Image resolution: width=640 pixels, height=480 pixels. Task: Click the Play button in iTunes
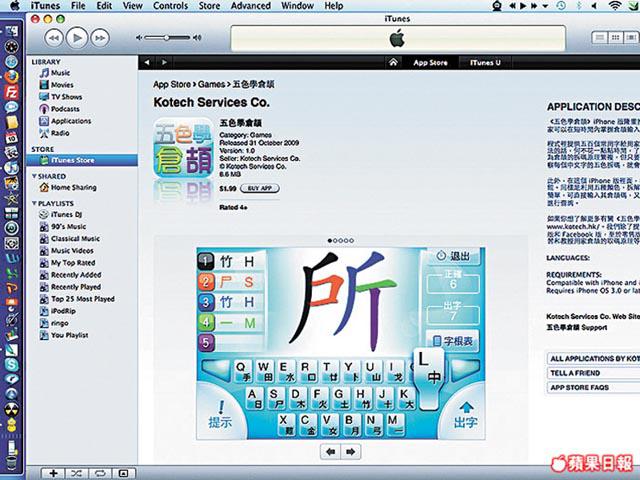77,38
